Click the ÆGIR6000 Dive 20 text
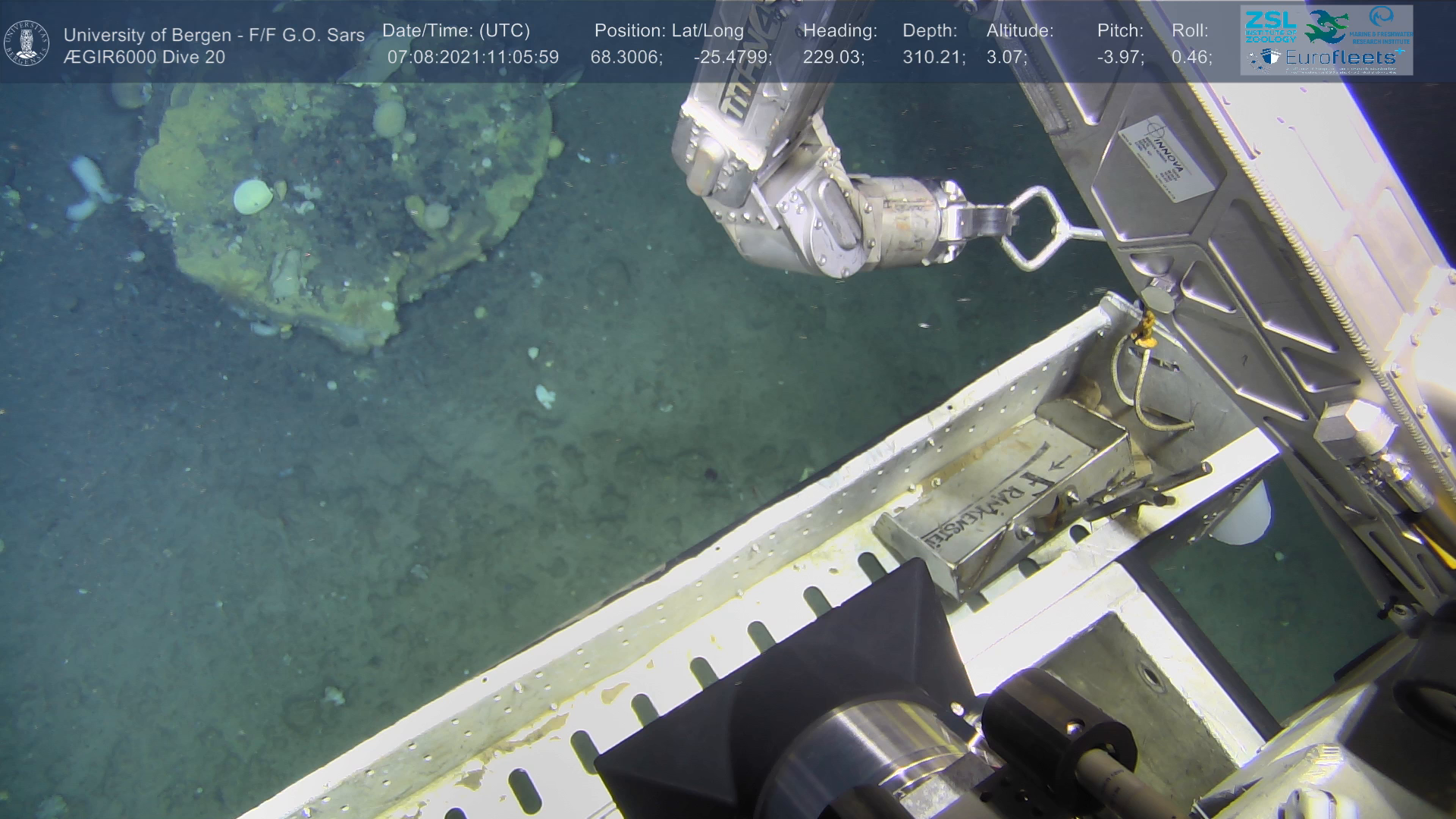Screen dimensions: 1456x819 point(144,58)
